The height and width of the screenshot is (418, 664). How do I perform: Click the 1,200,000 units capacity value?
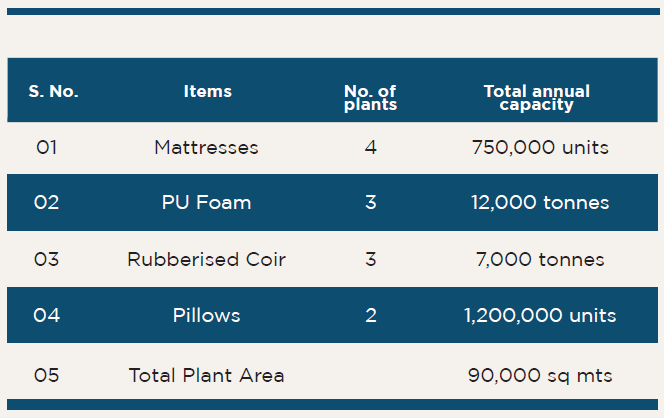(x=540, y=316)
